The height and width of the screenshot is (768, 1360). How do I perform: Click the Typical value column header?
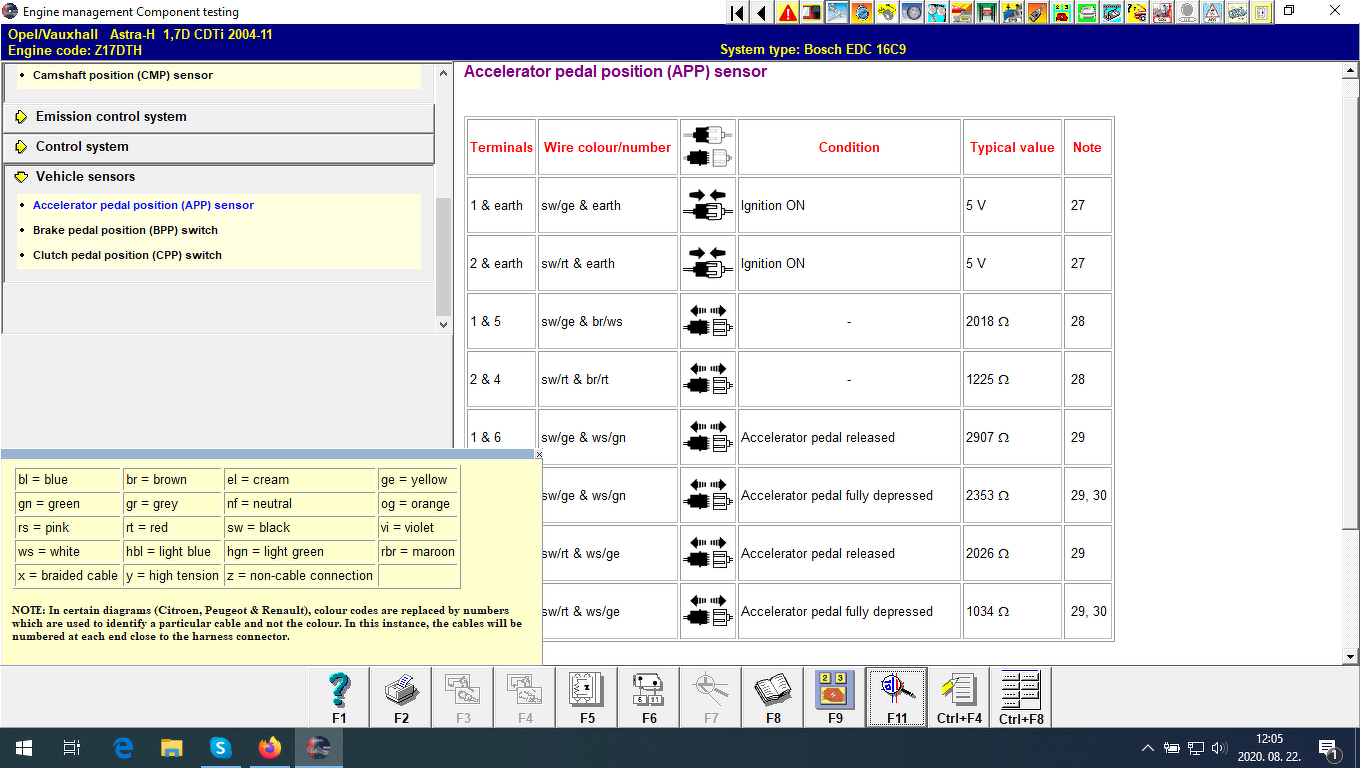[x=1012, y=147]
